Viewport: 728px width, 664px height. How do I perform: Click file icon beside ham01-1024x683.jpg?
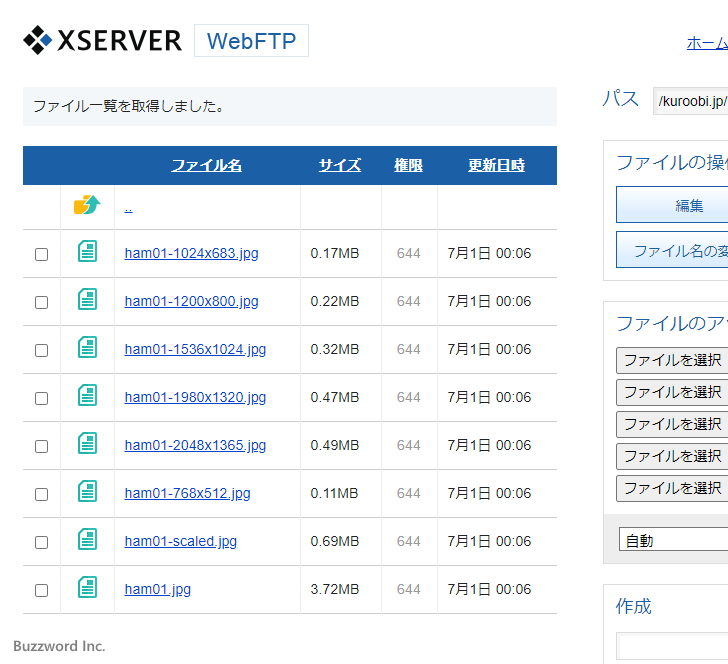coord(88,252)
